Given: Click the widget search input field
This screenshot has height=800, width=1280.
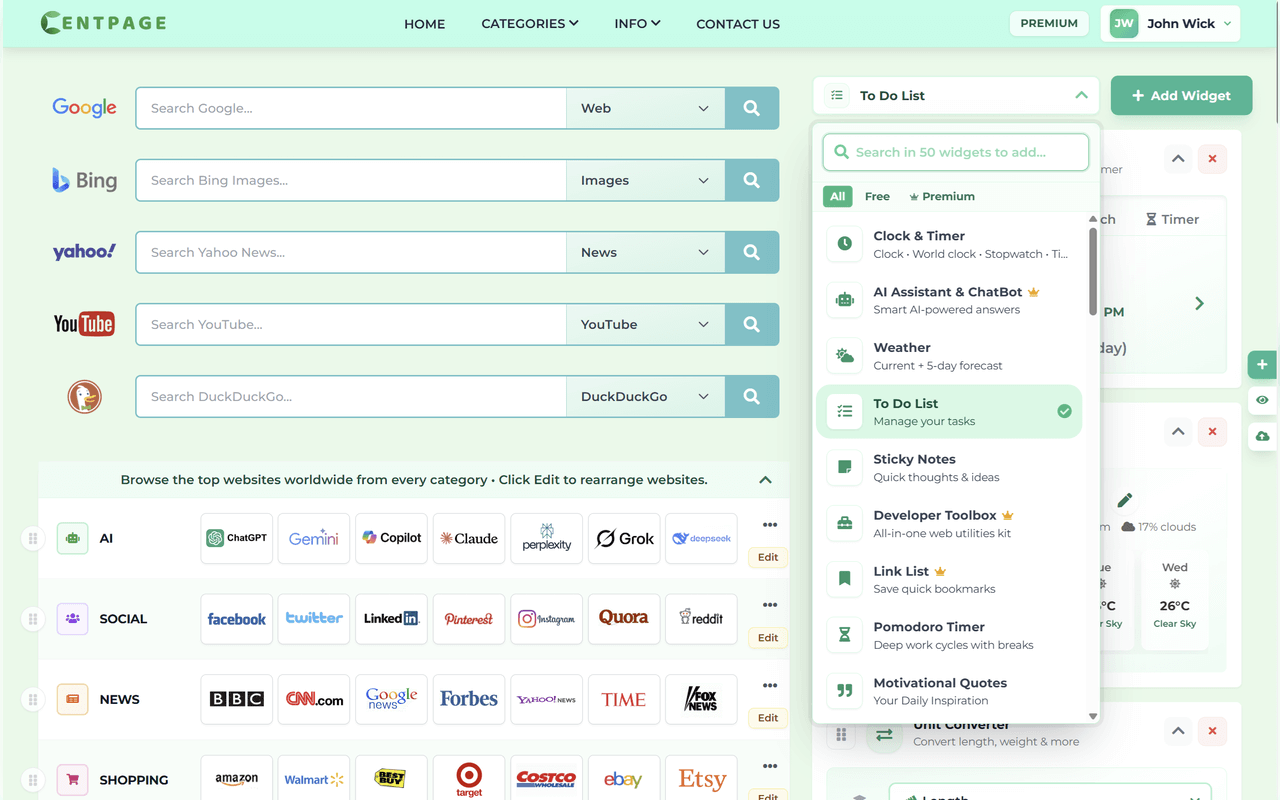Looking at the screenshot, I should pyautogui.click(x=954, y=152).
